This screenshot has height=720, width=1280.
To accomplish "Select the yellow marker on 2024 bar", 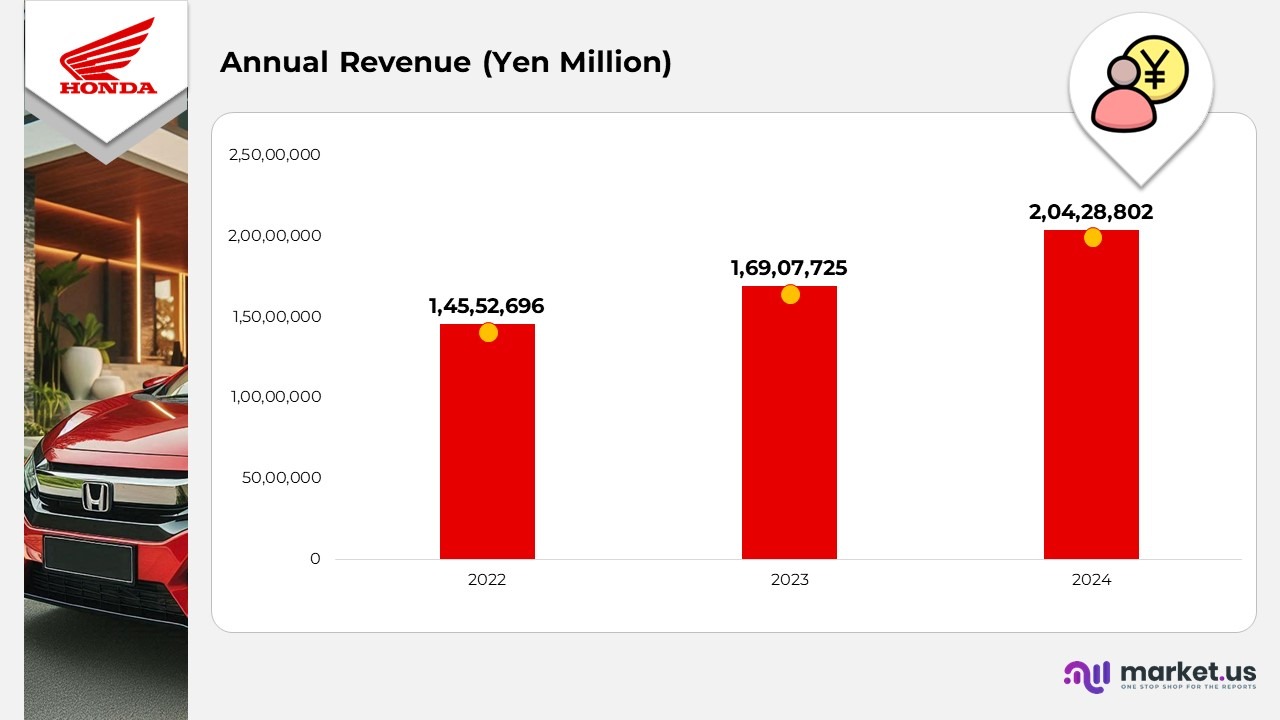I will [1092, 238].
